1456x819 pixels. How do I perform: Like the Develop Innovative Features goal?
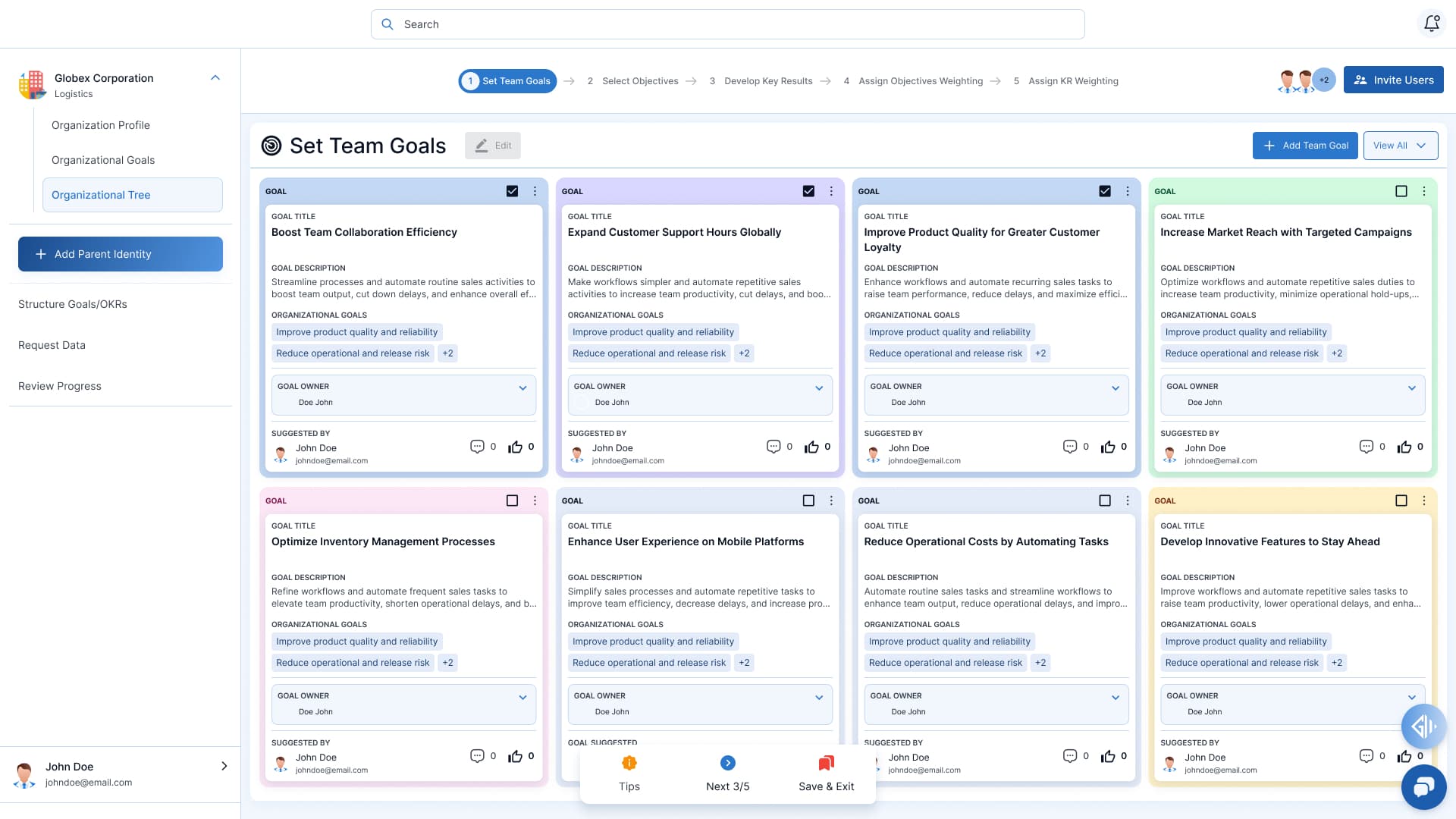point(1404,756)
